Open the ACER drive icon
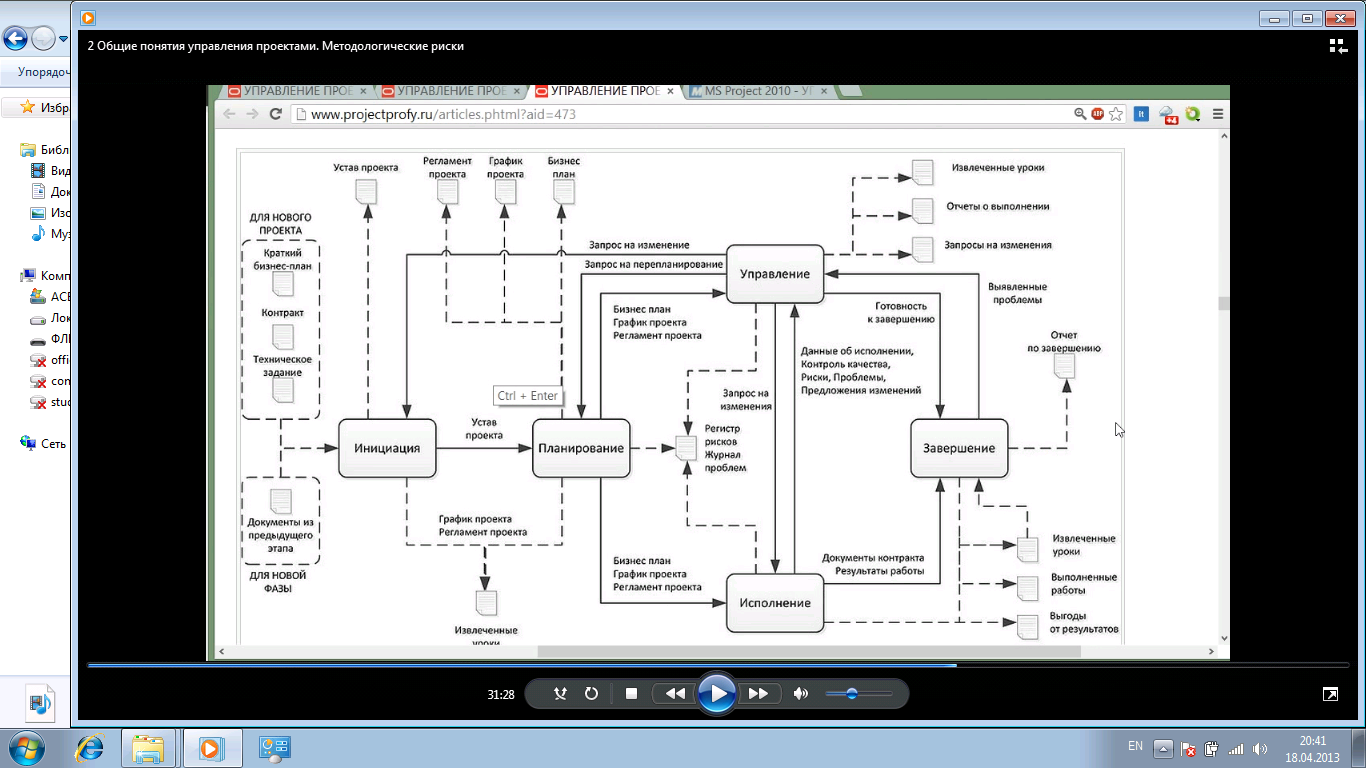 (x=39, y=297)
